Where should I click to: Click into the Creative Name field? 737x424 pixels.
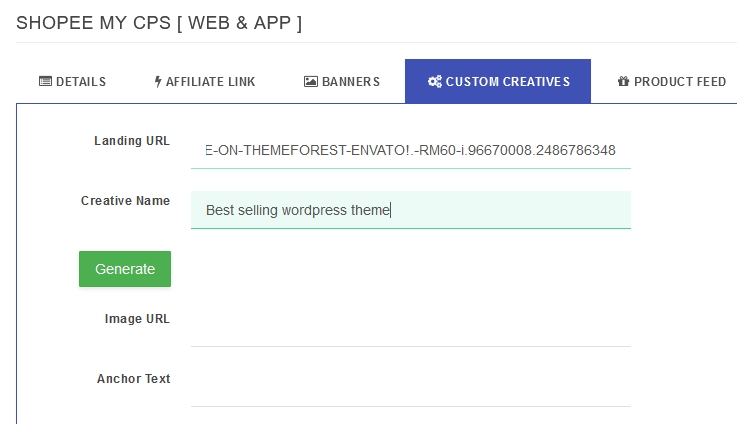(x=411, y=210)
